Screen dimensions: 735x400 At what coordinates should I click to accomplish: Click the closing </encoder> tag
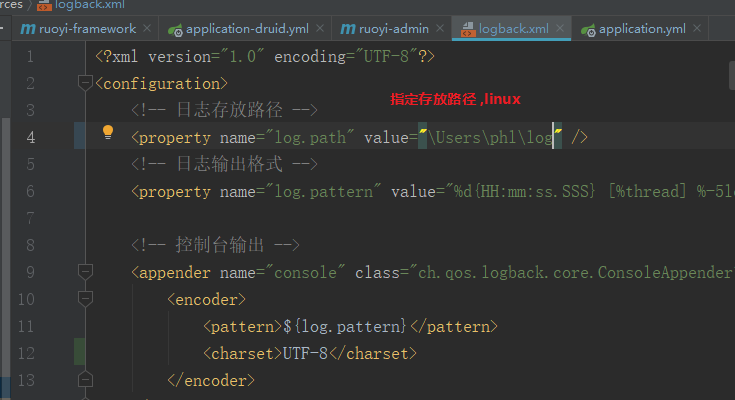click(x=211, y=380)
